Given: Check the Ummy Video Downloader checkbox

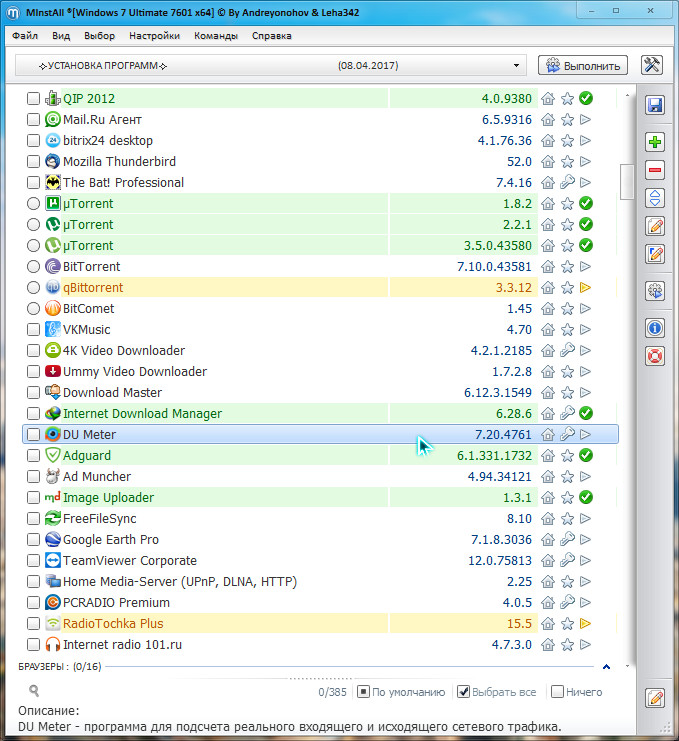Looking at the screenshot, I should click(33, 371).
